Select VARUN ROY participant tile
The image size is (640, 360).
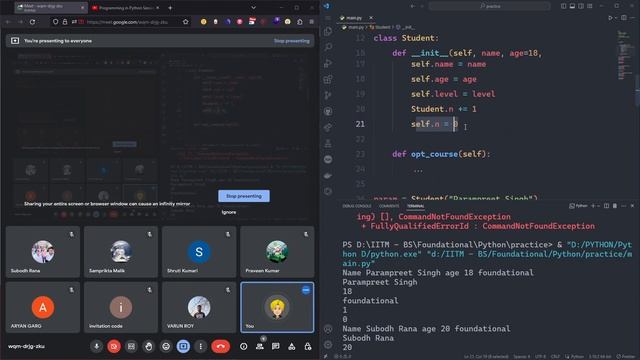click(x=199, y=307)
